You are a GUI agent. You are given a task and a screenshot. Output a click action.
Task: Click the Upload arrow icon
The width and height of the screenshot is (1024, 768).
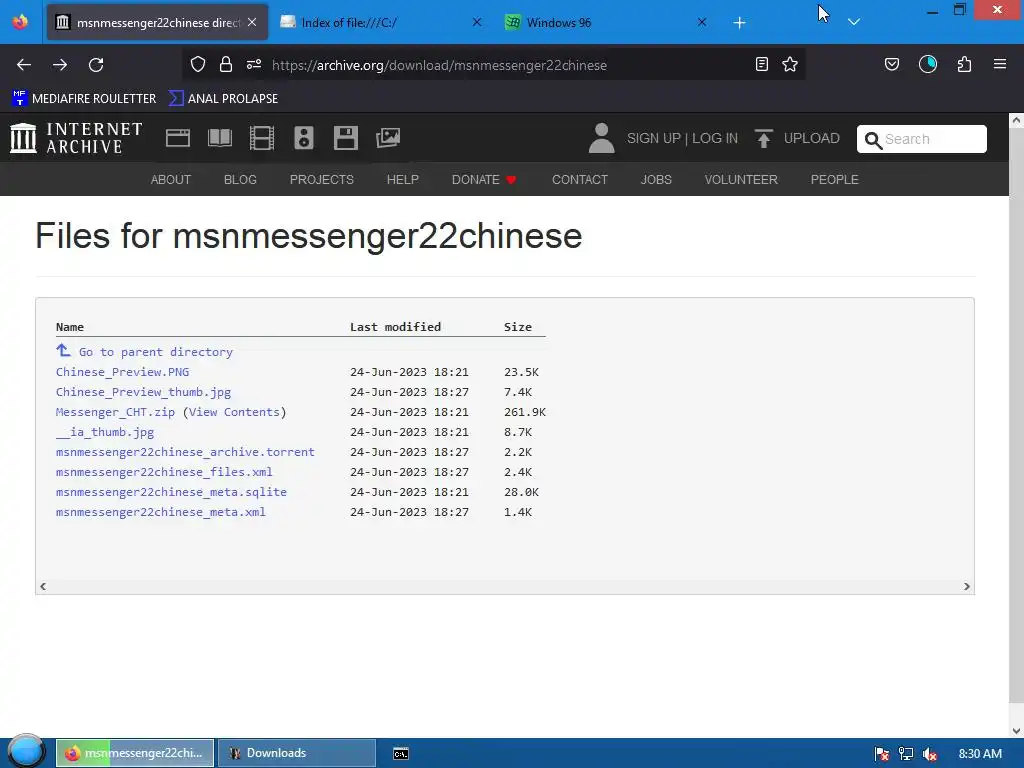tap(763, 138)
